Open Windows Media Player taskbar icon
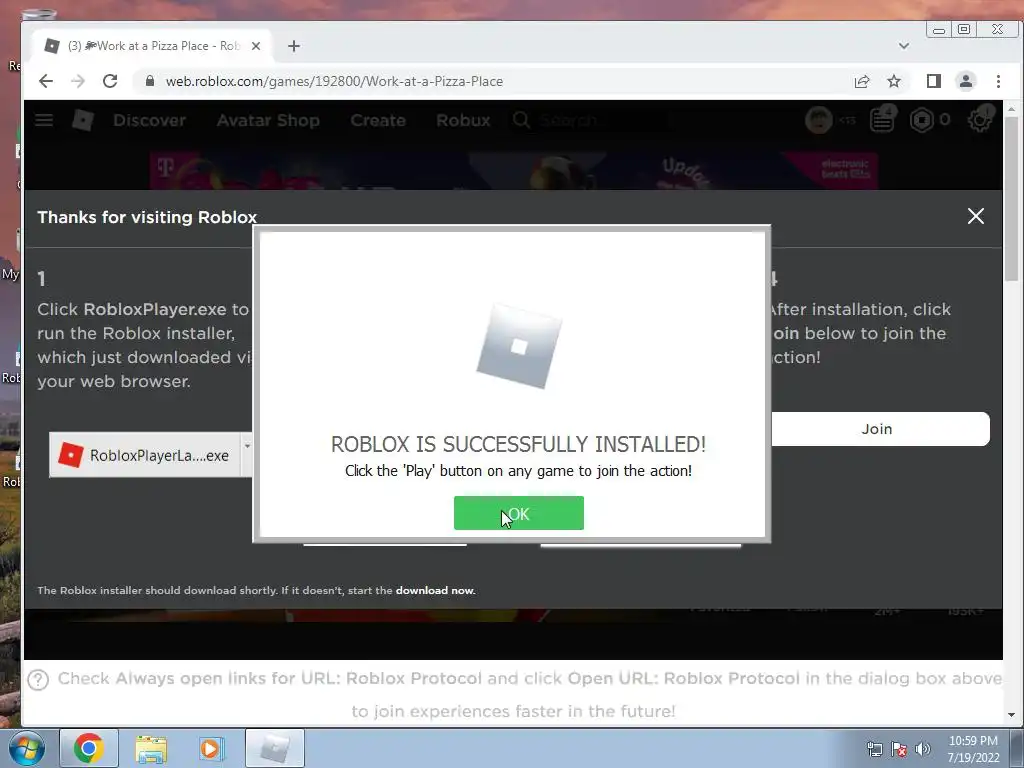The image size is (1024, 768). (211, 748)
